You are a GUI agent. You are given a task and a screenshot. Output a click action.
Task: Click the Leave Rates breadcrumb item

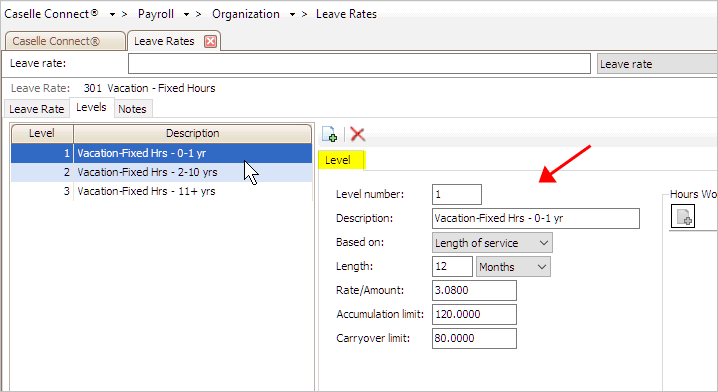(x=346, y=14)
